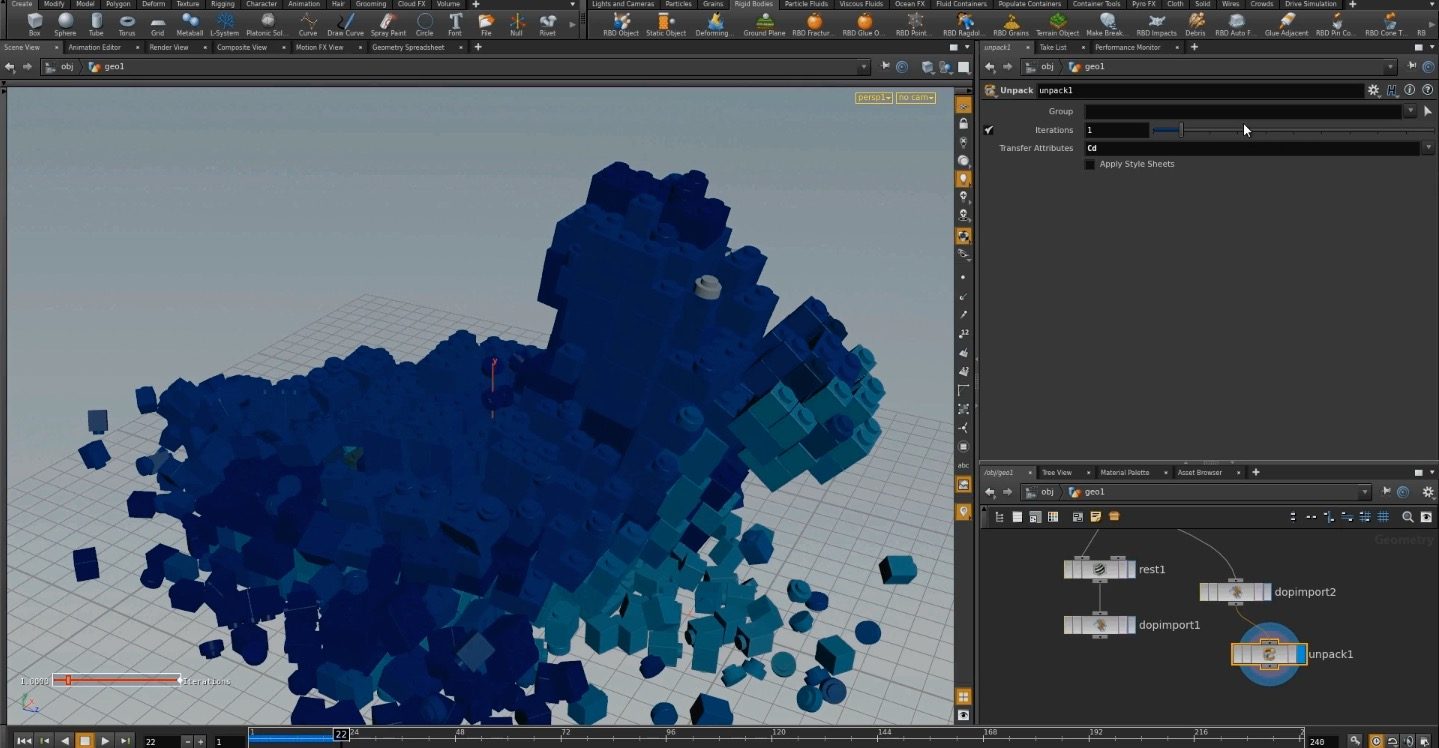Click the Static Object shelf tool
Image resolution: width=1439 pixels, height=748 pixels.
tap(666, 24)
